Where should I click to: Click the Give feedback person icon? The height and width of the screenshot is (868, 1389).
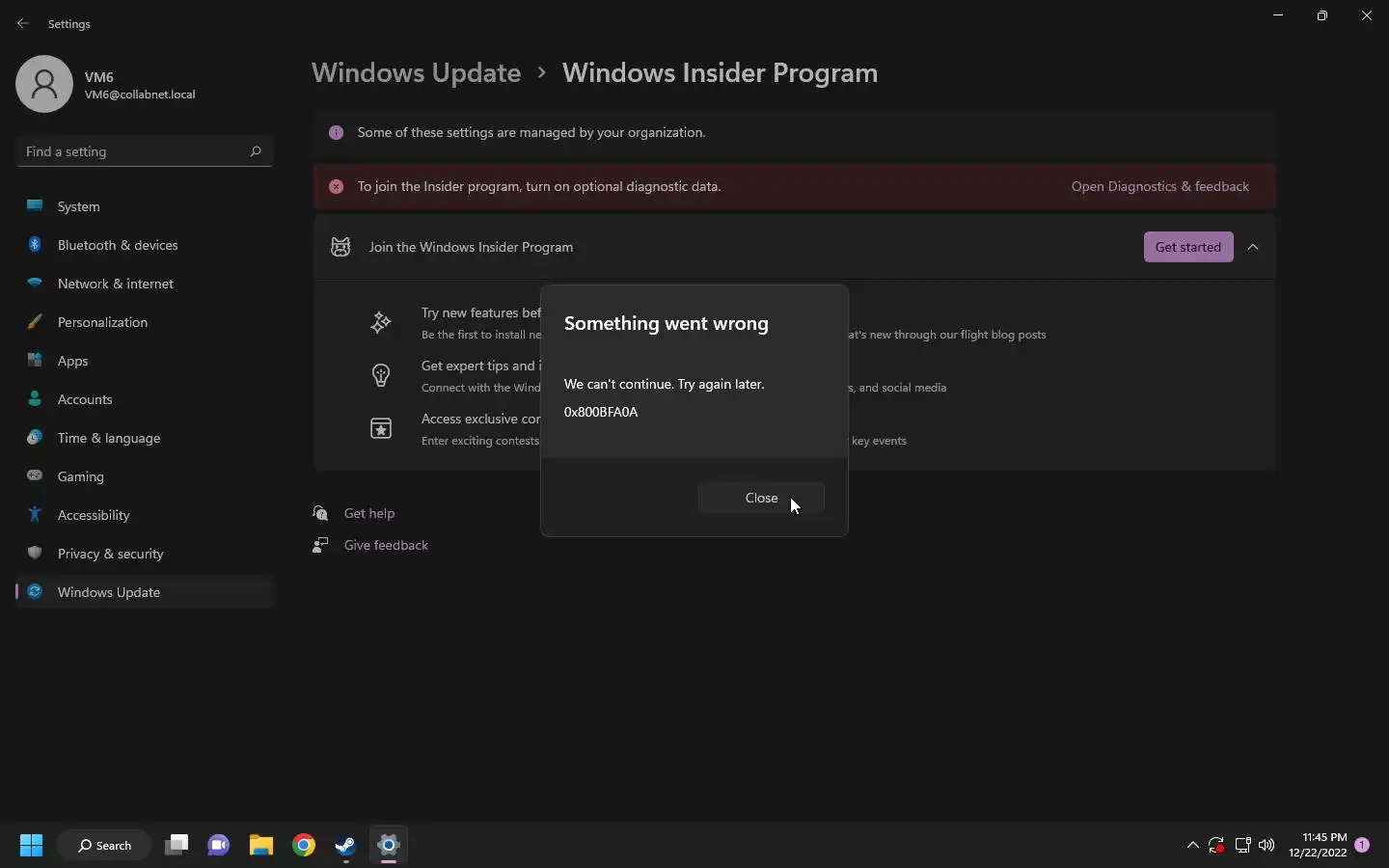click(321, 545)
